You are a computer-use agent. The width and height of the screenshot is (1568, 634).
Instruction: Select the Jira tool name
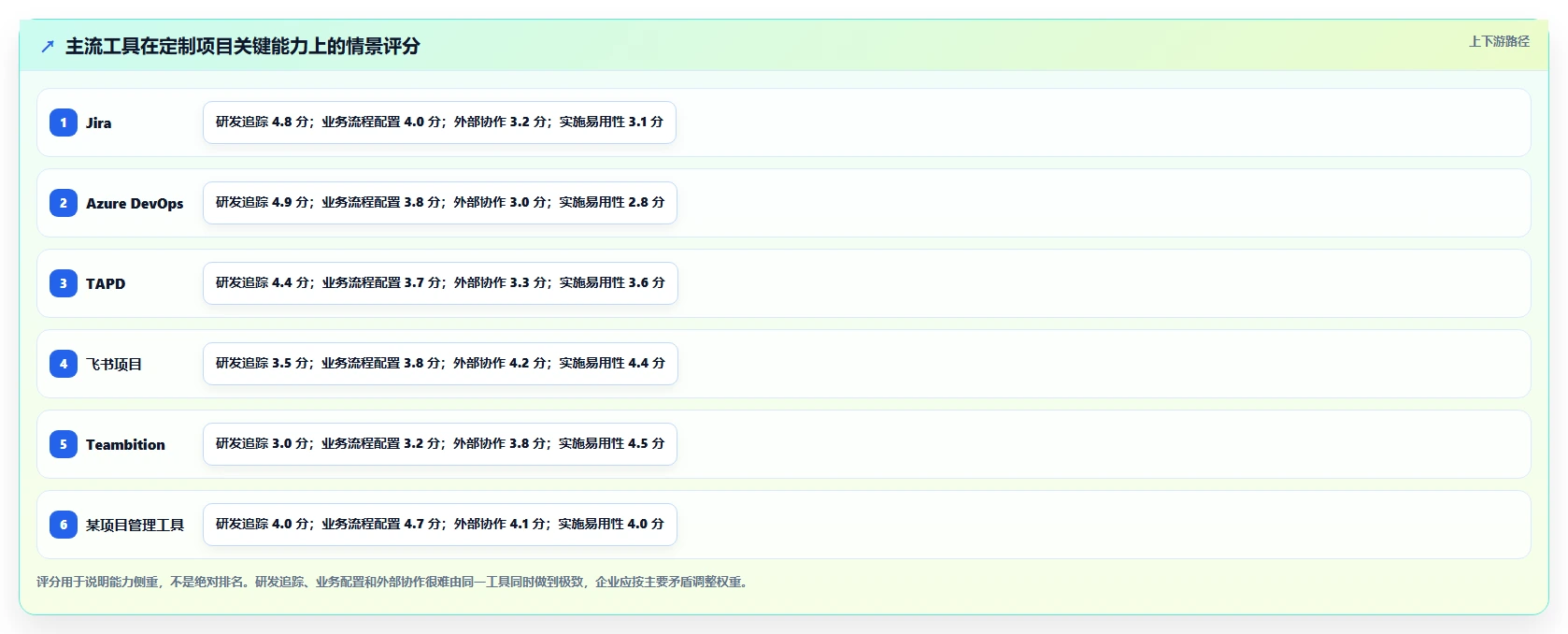point(99,122)
